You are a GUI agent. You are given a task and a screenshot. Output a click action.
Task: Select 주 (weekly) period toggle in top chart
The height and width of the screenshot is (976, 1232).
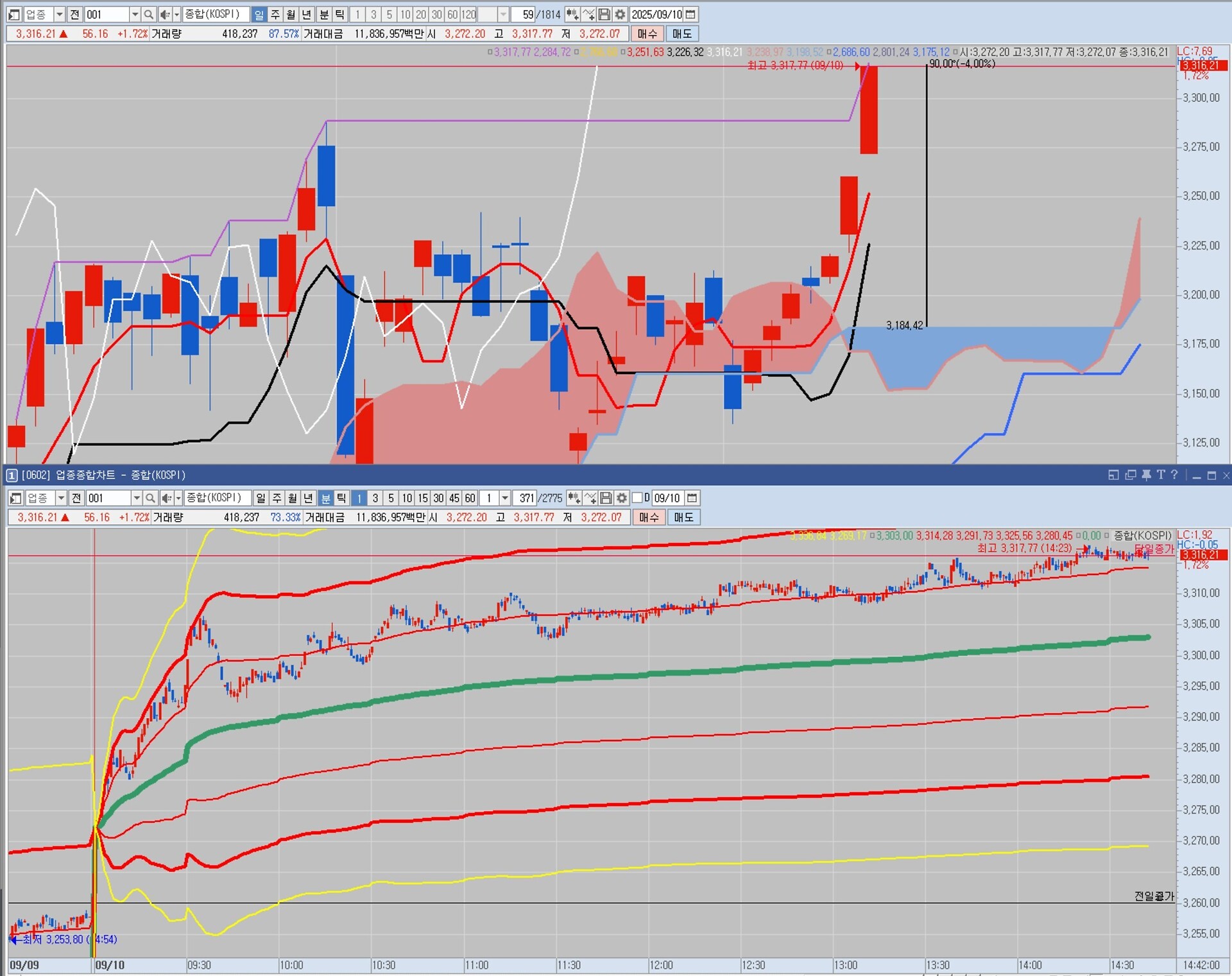(x=275, y=14)
